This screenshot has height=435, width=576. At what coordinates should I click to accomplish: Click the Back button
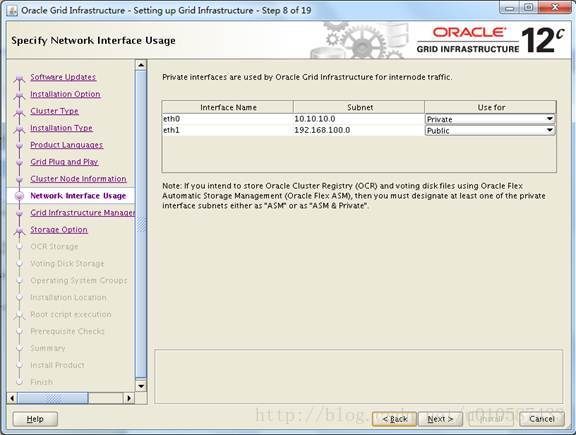(395, 419)
